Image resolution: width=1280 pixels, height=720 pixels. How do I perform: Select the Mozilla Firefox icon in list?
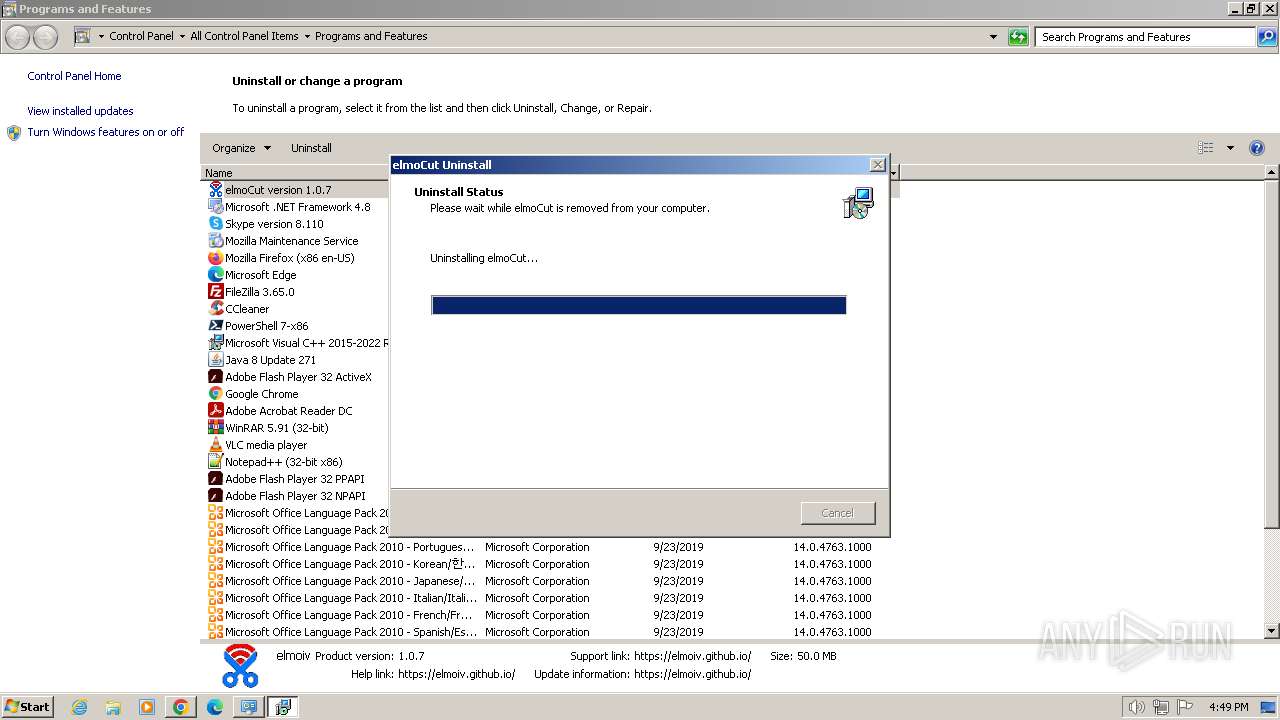(x=215, y=258)
